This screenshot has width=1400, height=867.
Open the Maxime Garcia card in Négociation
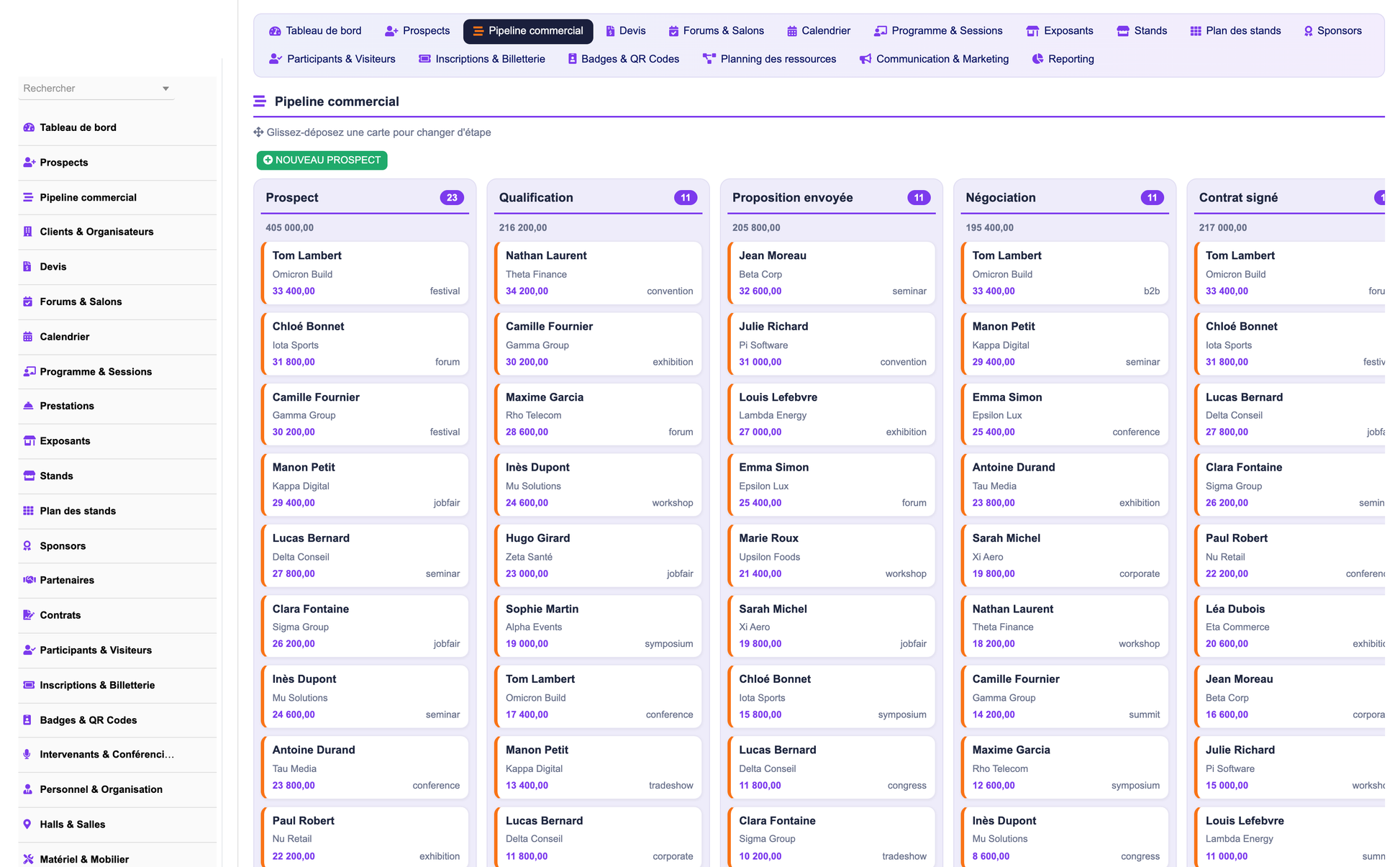coord(1065,767)
